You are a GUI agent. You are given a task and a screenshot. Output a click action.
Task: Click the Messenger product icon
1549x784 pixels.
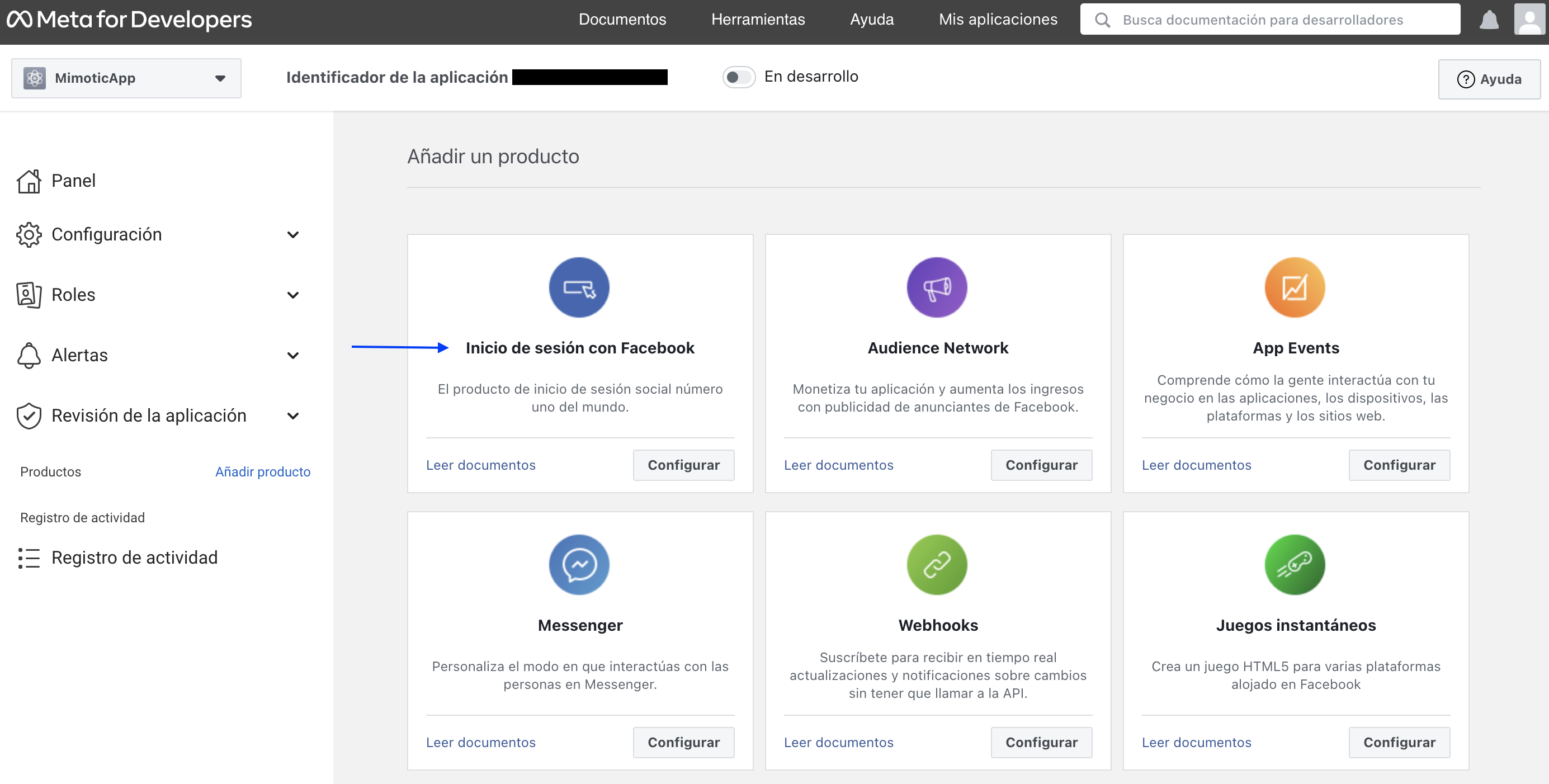pos(579,565)
